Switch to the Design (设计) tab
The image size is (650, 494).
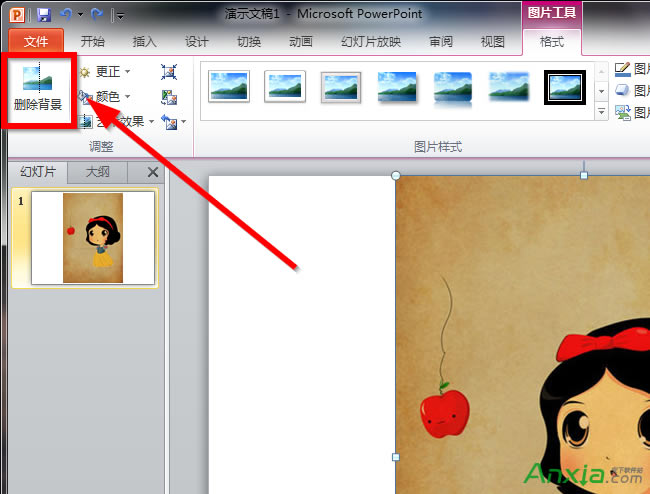(196, 41)
